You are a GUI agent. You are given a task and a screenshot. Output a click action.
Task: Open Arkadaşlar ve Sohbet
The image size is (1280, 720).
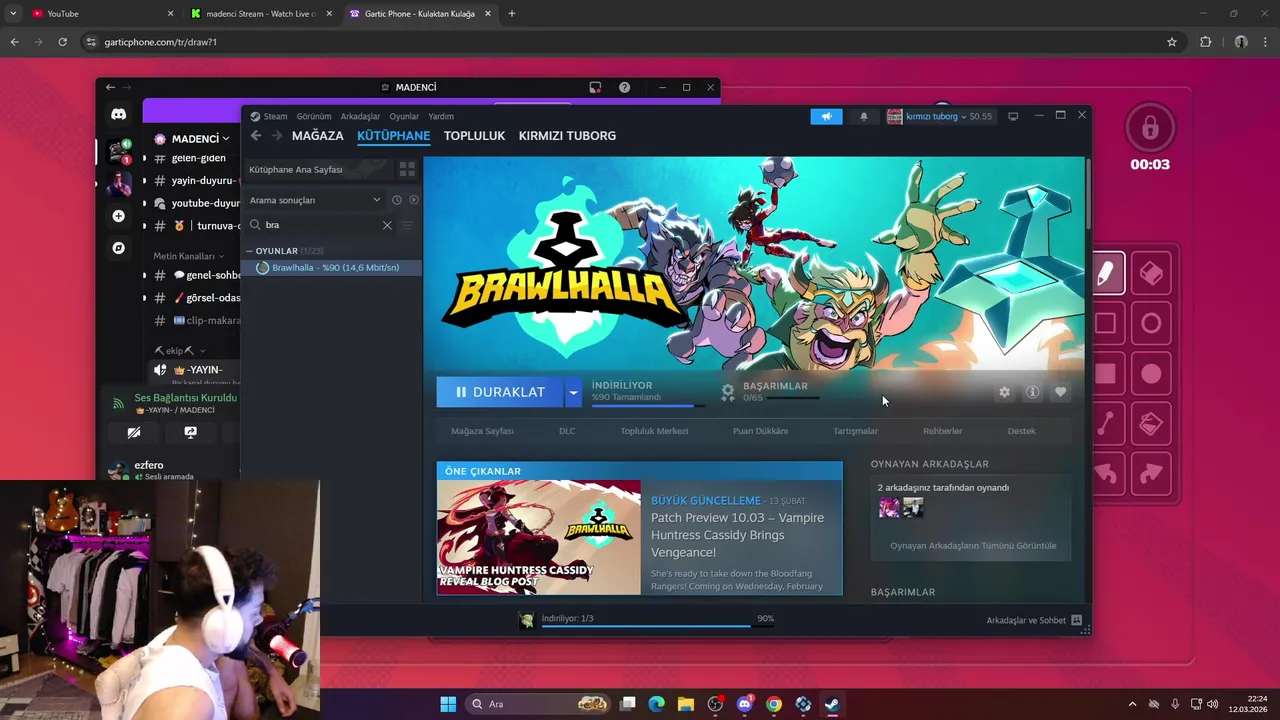click(1033, 620)
